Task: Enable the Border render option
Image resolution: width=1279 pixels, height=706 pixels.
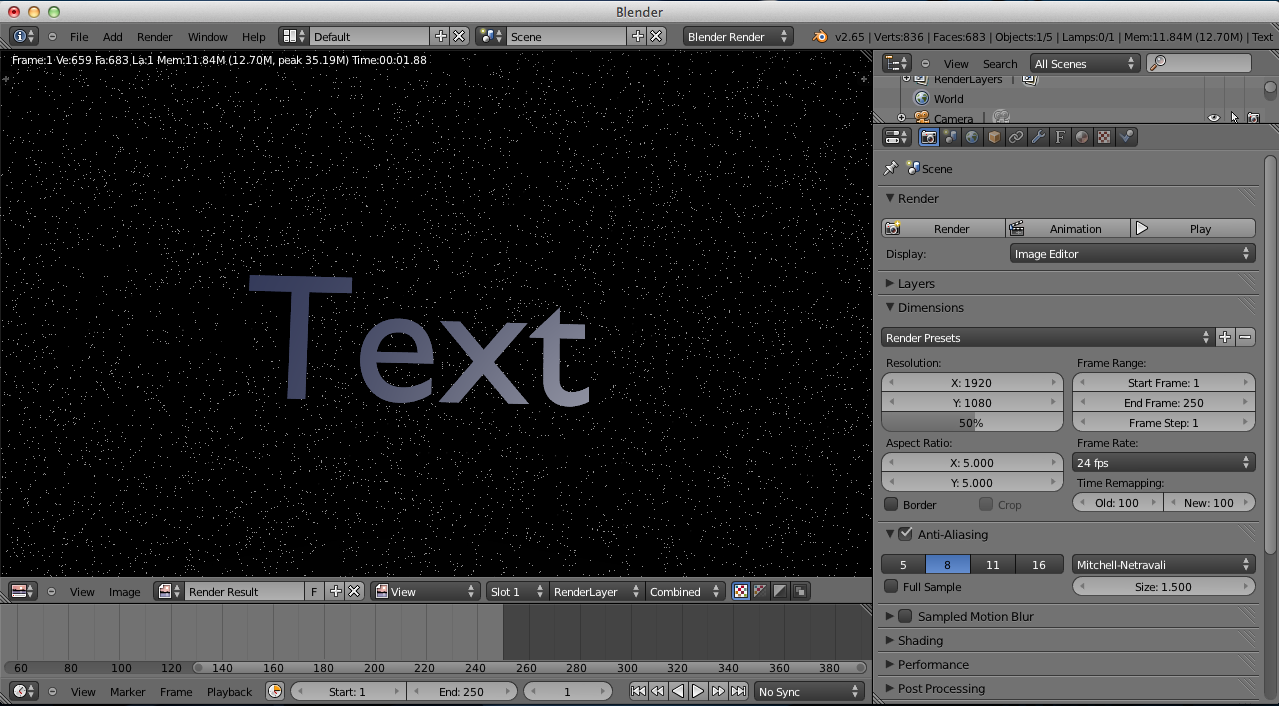Action: pyautogui.click(x=889, y=504)
